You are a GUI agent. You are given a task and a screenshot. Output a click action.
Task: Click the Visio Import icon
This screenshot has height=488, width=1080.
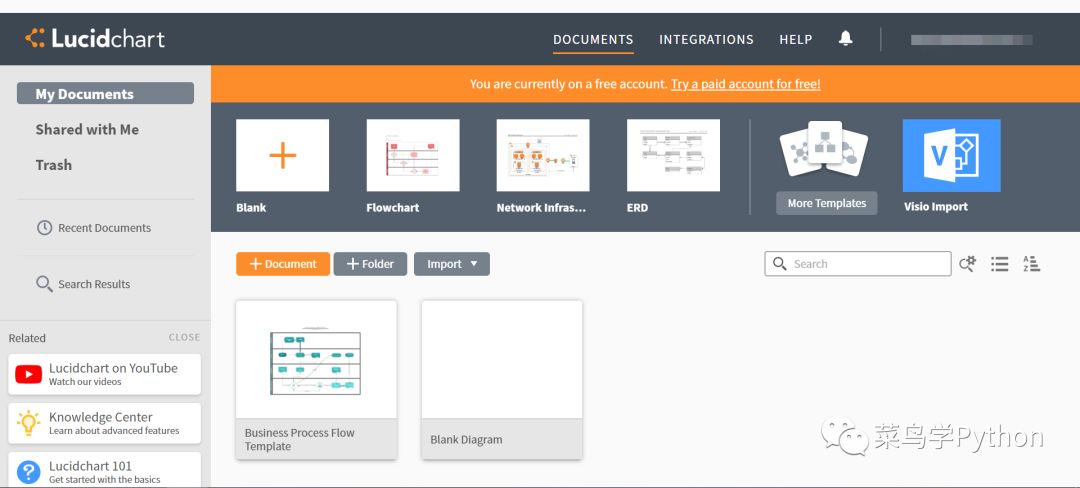point(951,156)
